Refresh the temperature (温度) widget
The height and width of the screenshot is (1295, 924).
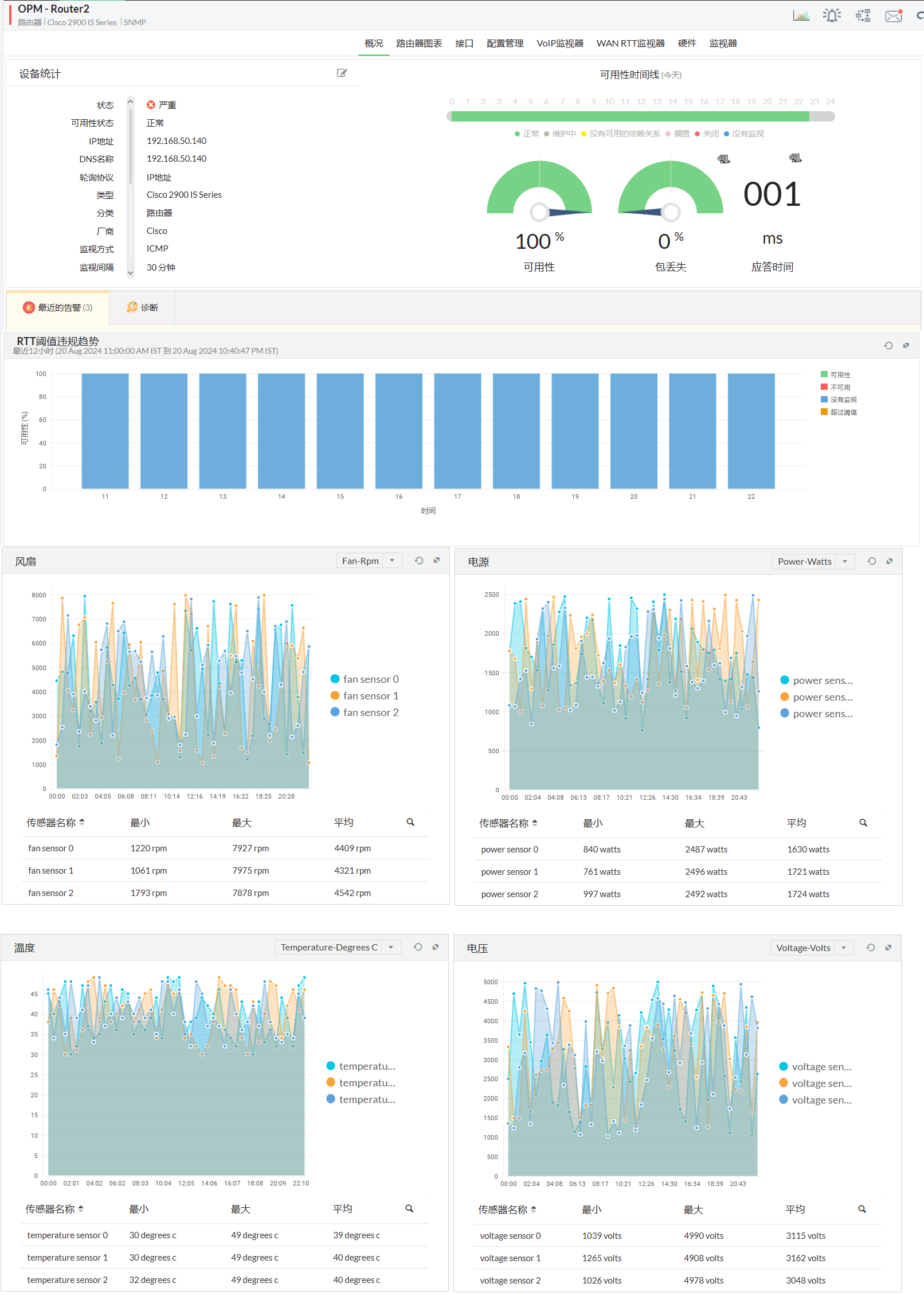pos(418,947)
